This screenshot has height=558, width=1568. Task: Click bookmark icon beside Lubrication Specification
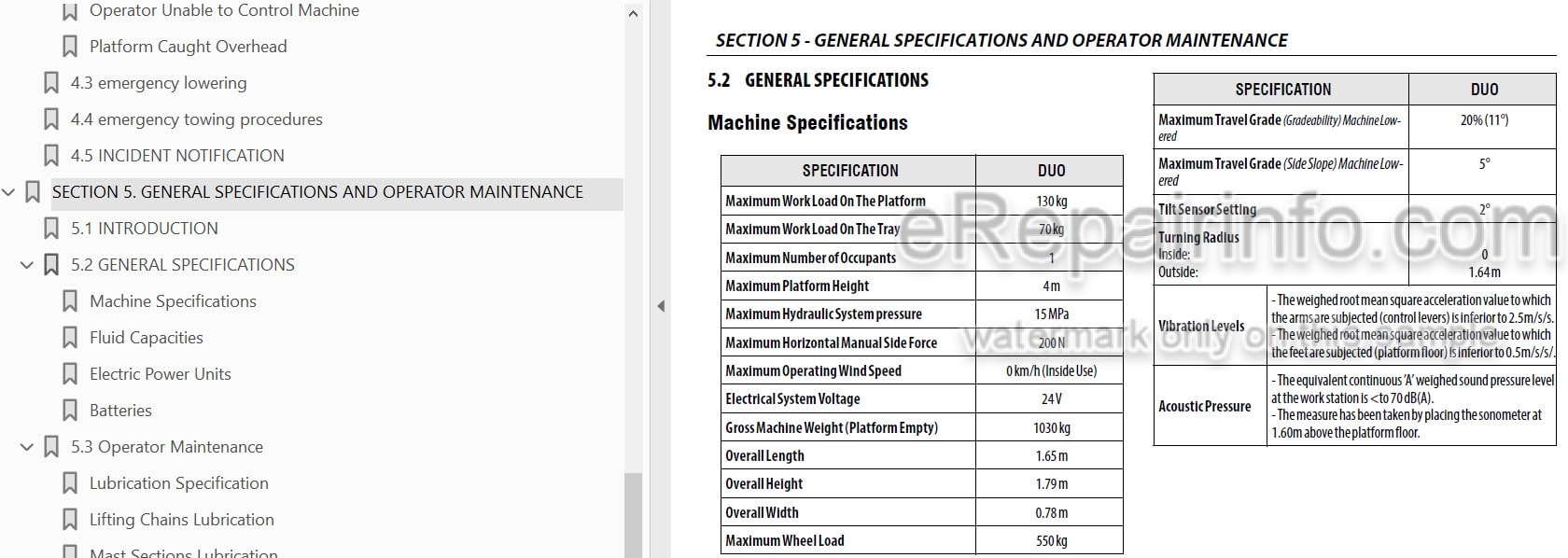click(70, 483)
